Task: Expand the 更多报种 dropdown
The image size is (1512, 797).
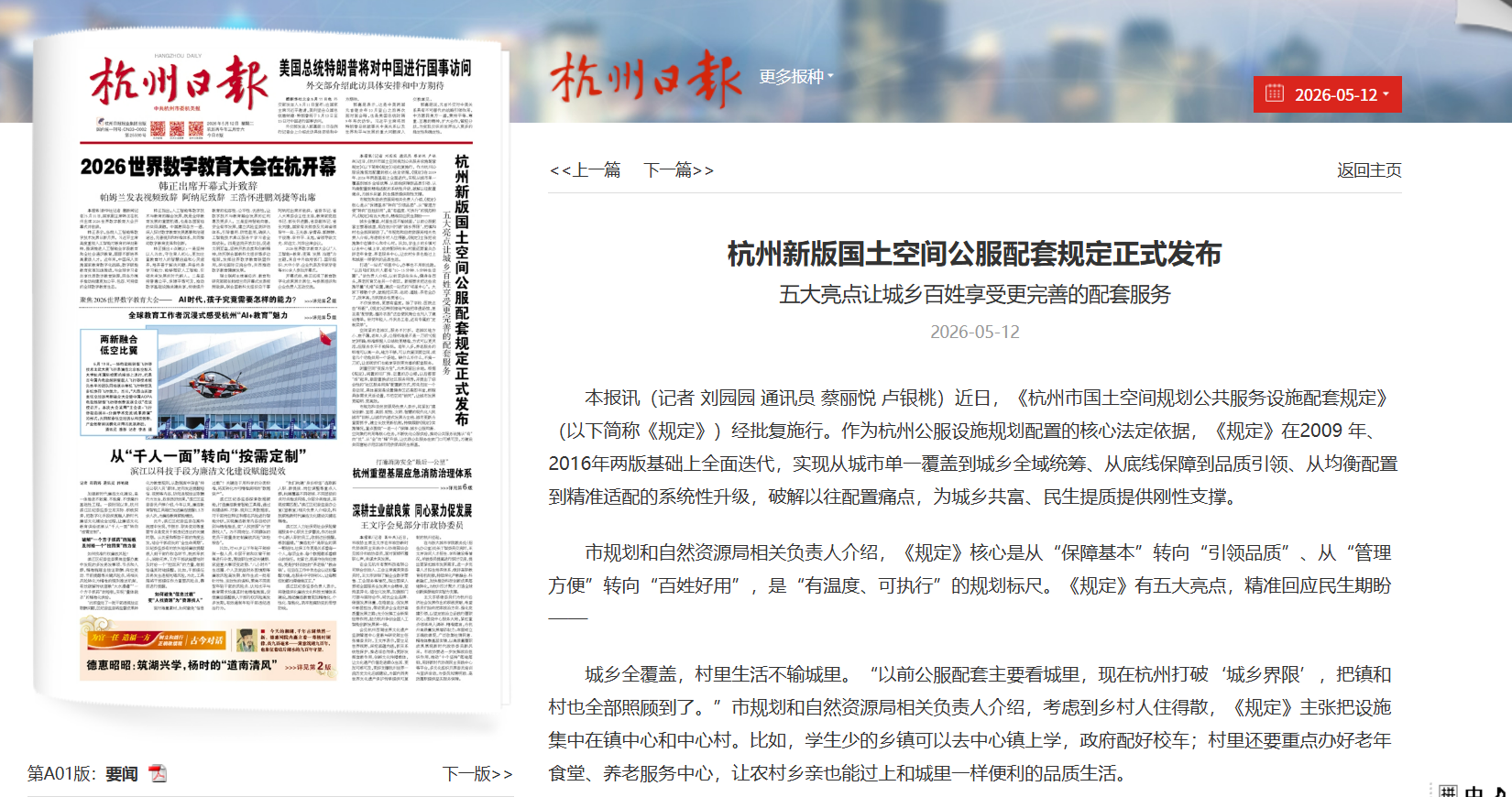Action: click(796, 77)
